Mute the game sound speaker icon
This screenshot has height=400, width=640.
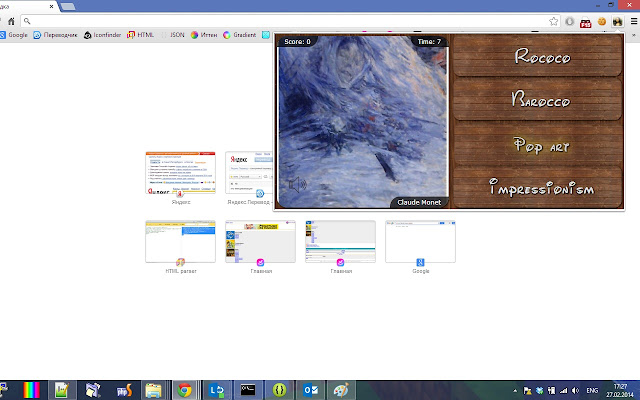(x=298, y=185)
